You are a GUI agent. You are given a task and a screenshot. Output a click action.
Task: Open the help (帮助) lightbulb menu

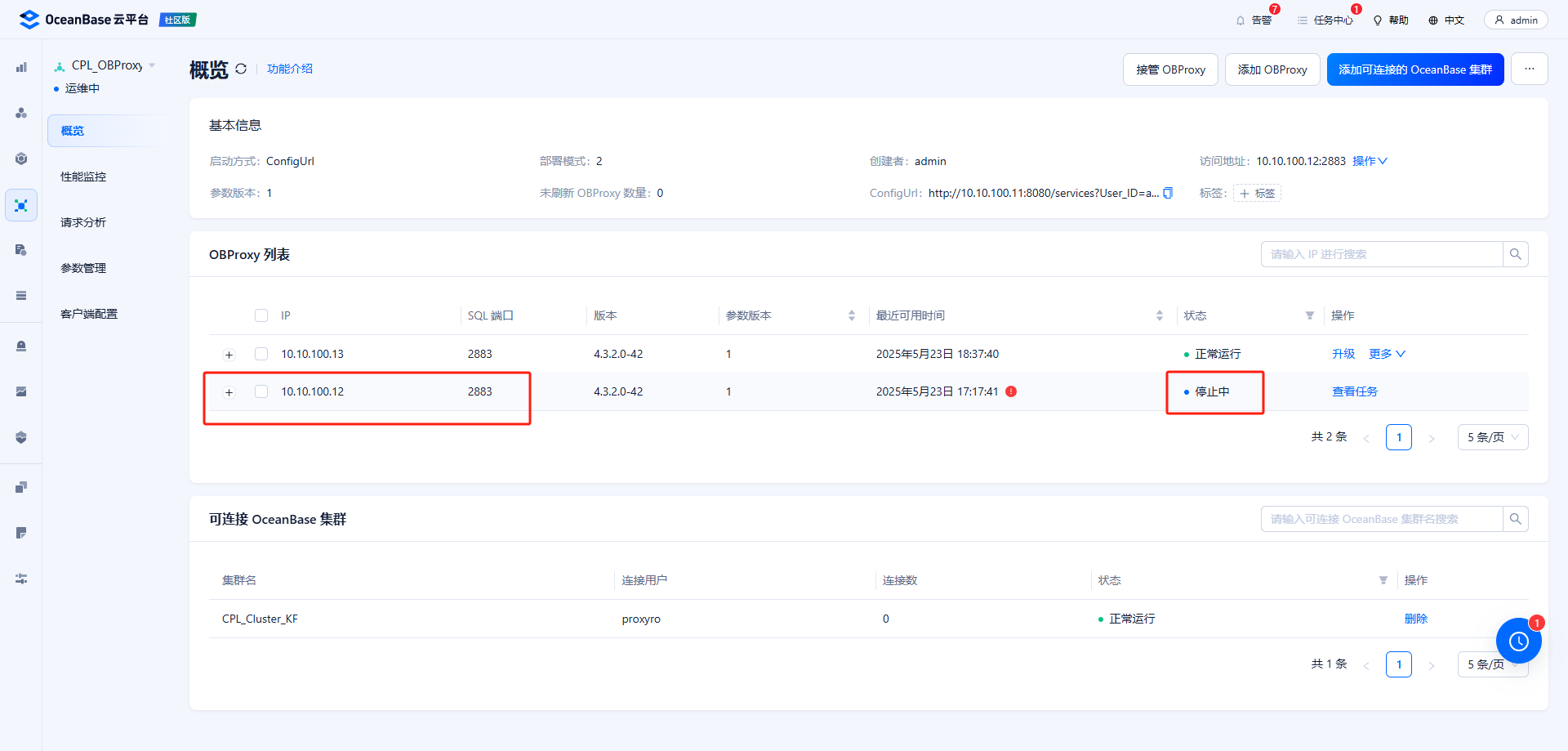[1391, 20]
